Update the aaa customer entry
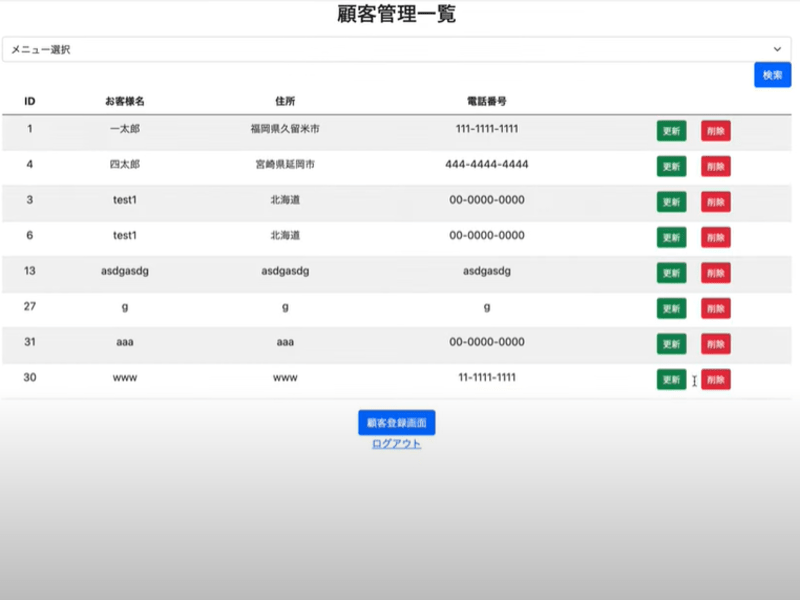 point(671,344)
